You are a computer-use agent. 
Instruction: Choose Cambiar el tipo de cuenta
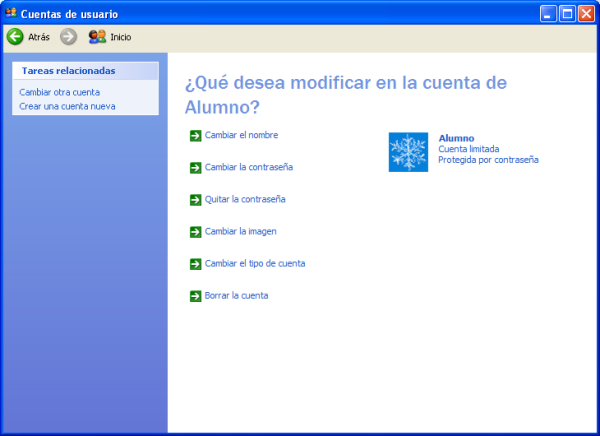(x=254, y=263)
